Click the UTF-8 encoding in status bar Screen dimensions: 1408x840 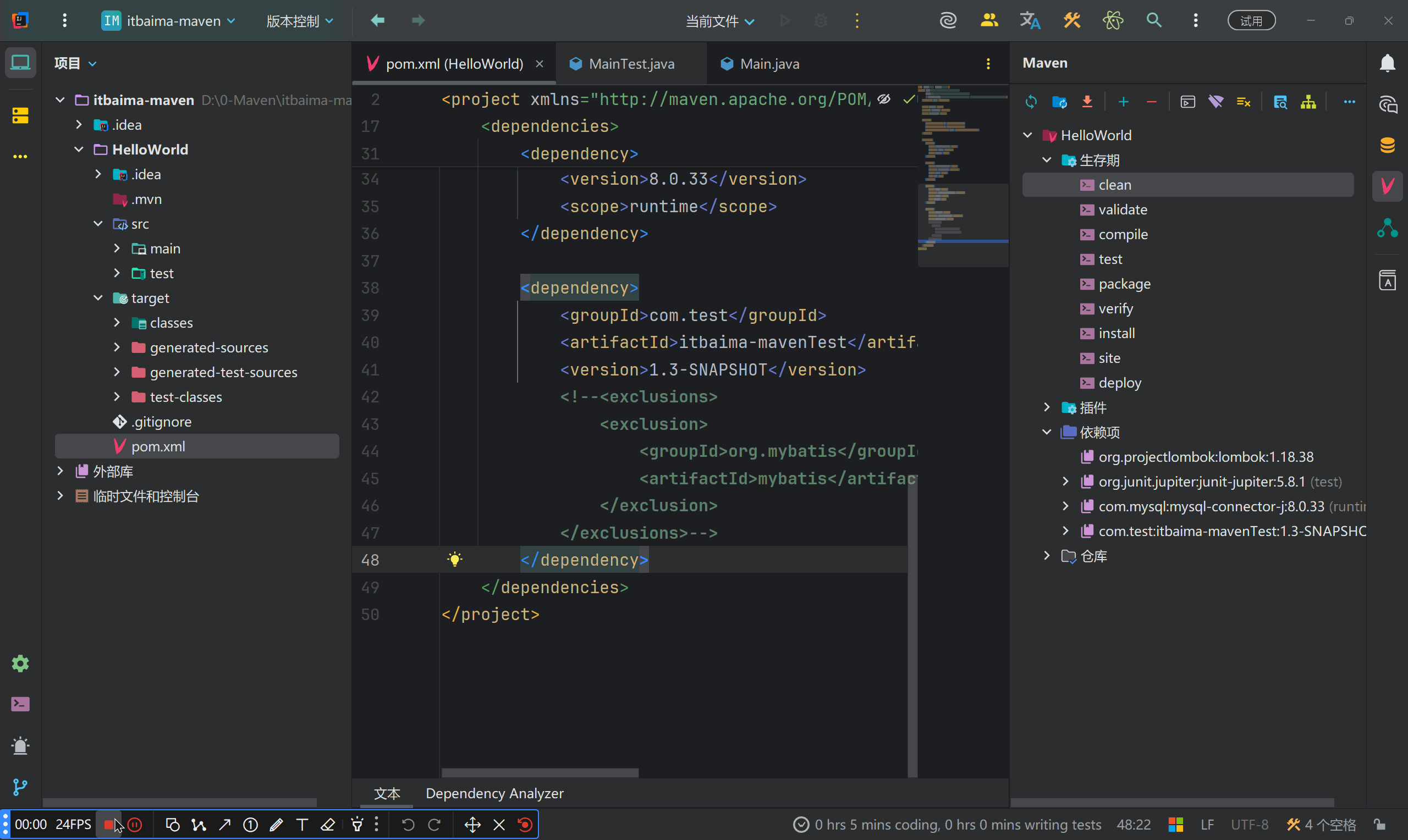point(1250,825)
